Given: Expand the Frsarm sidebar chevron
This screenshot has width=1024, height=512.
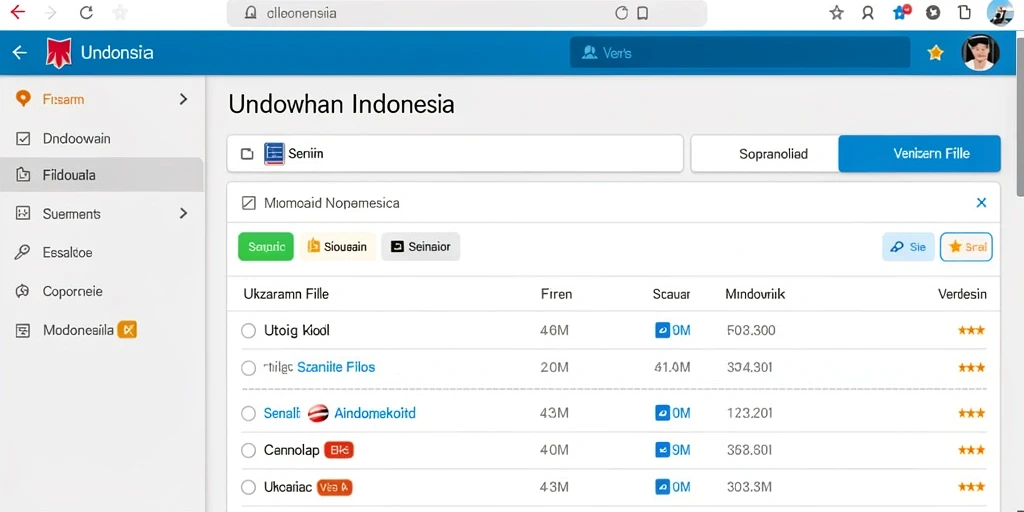Looking at the screenshot, I should [x=184, y=99].
